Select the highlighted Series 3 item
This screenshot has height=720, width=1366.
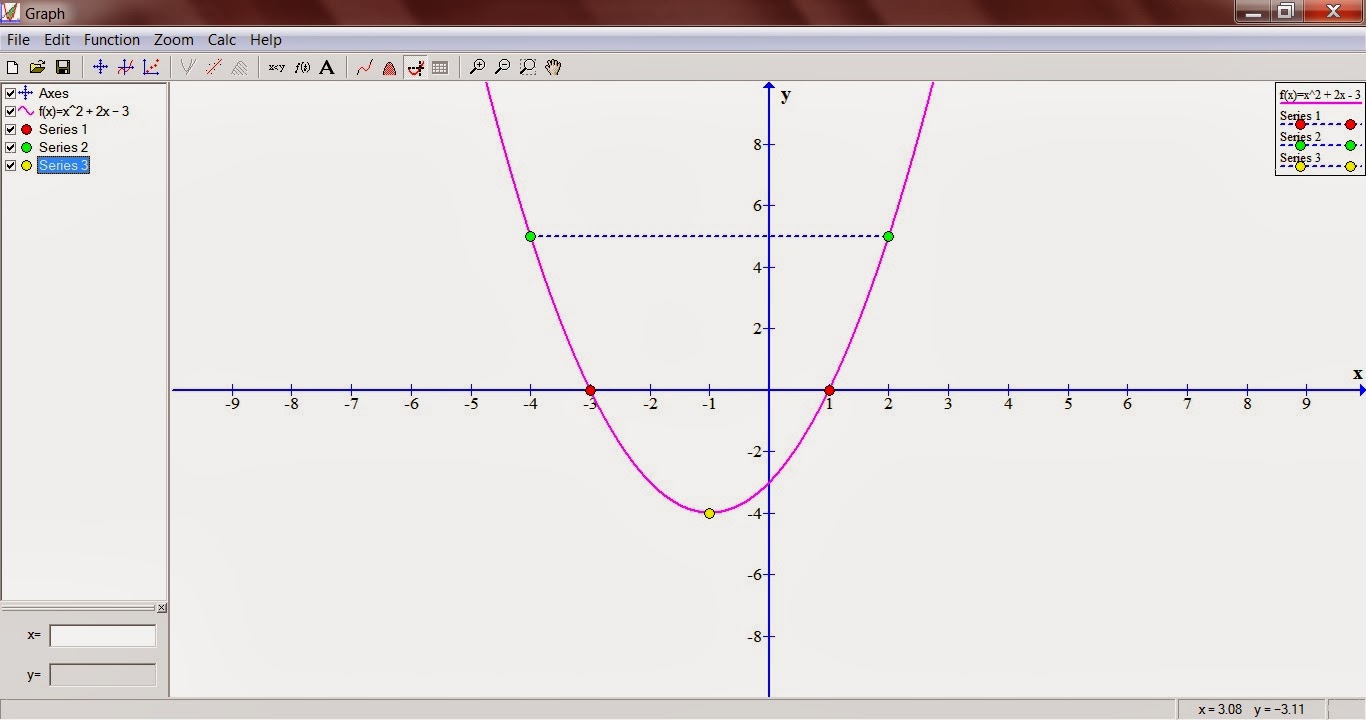tap(64, 165)
